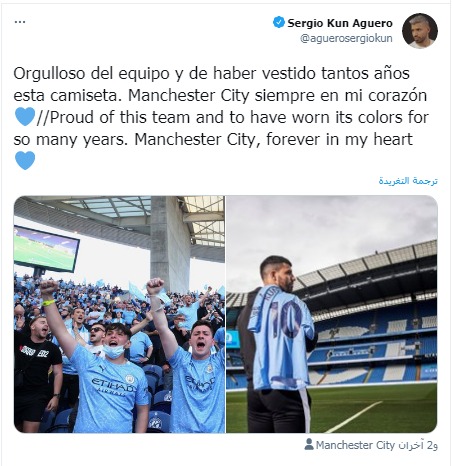Open the three-dot more options menu
The image size is (452, 466).
click(20, 22)
